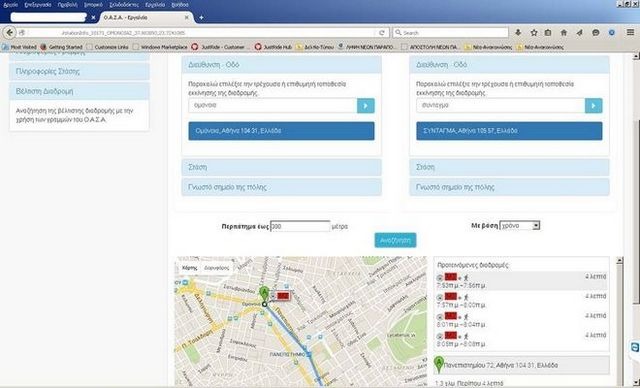Bookmark this page with the star icon

point(533,33)
